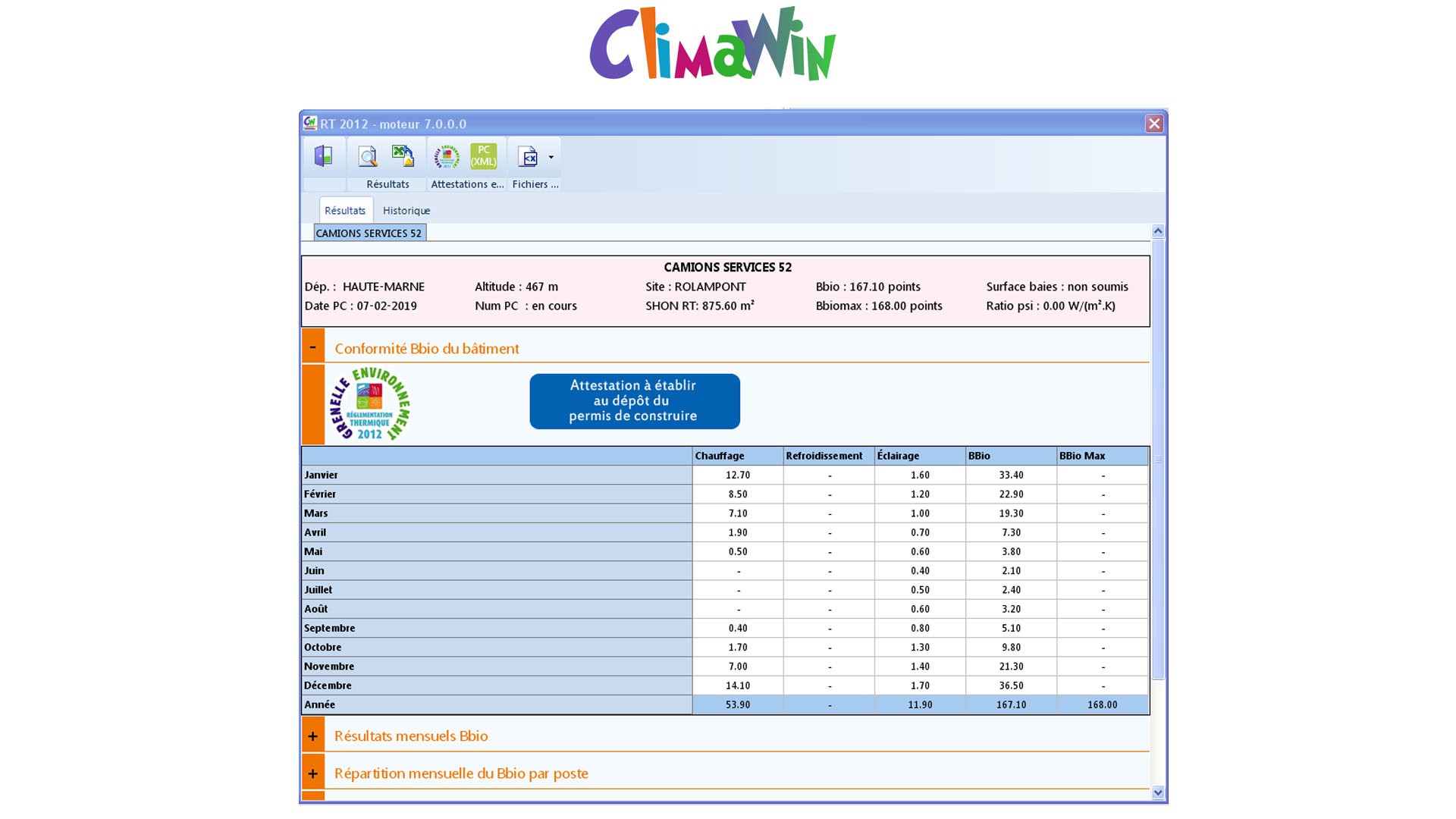
Task: Click the exit door icon in toolbar
Action: click(324, 156)
